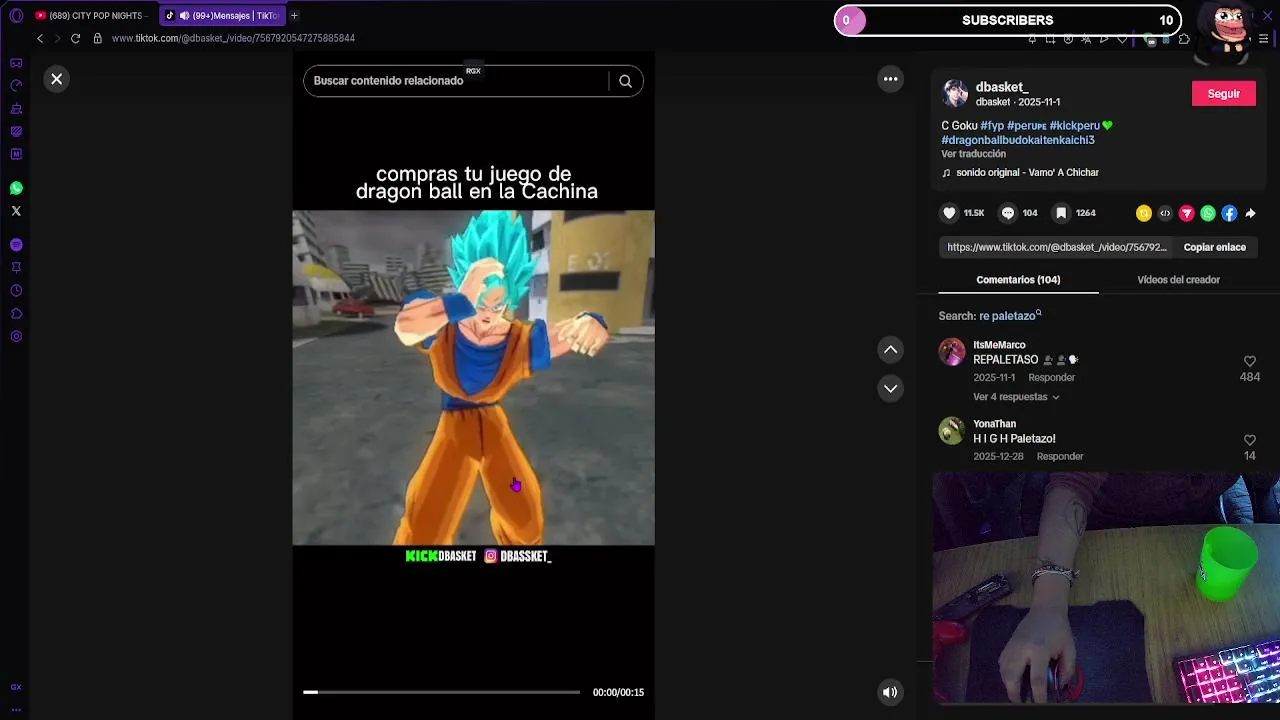Open the #kickperu hashtag link
The image size is (1280, 720).
pyautogui.click(x=1075, y=126)
